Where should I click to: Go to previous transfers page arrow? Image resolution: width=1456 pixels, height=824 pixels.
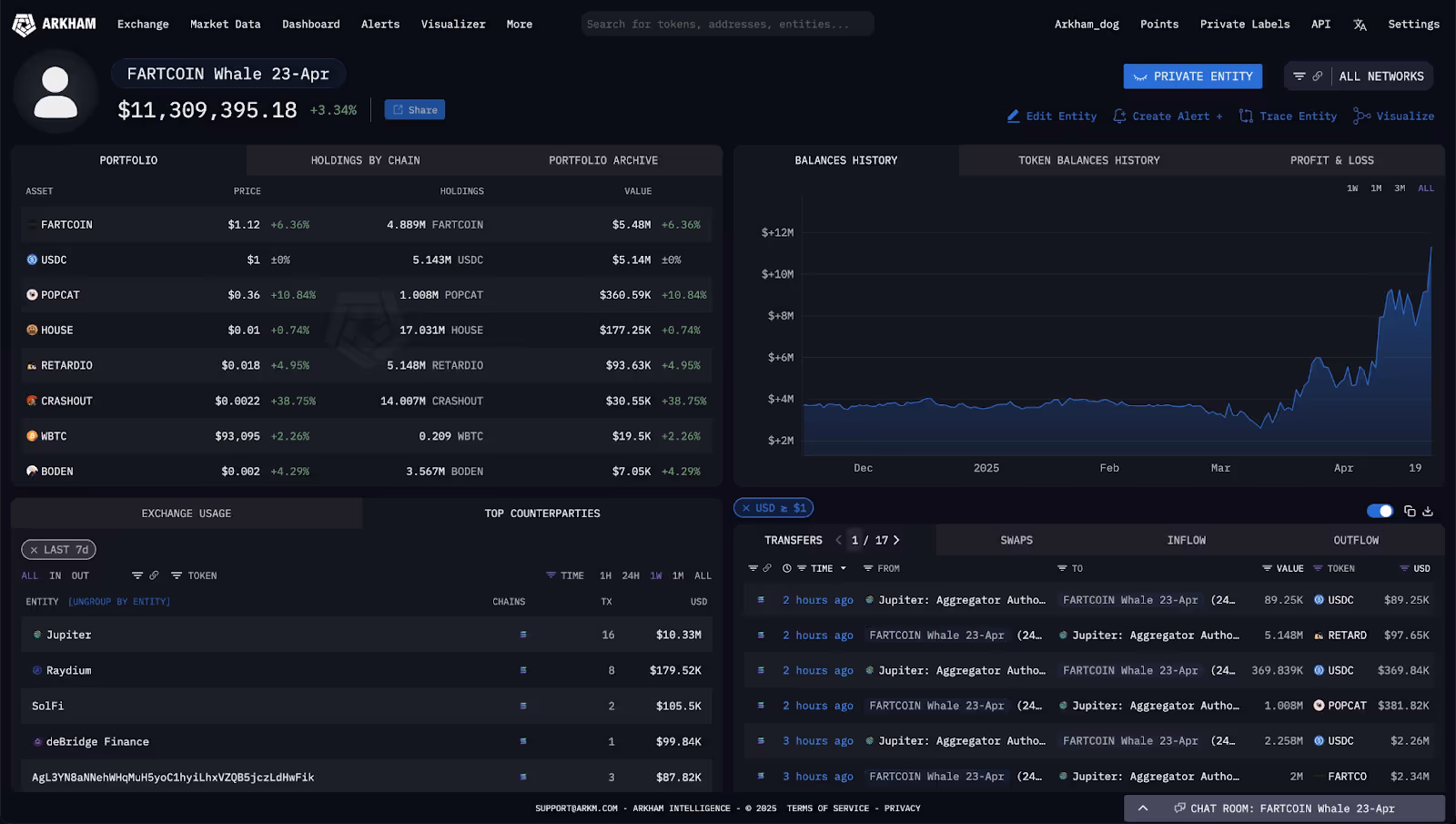tap(838, 540)
